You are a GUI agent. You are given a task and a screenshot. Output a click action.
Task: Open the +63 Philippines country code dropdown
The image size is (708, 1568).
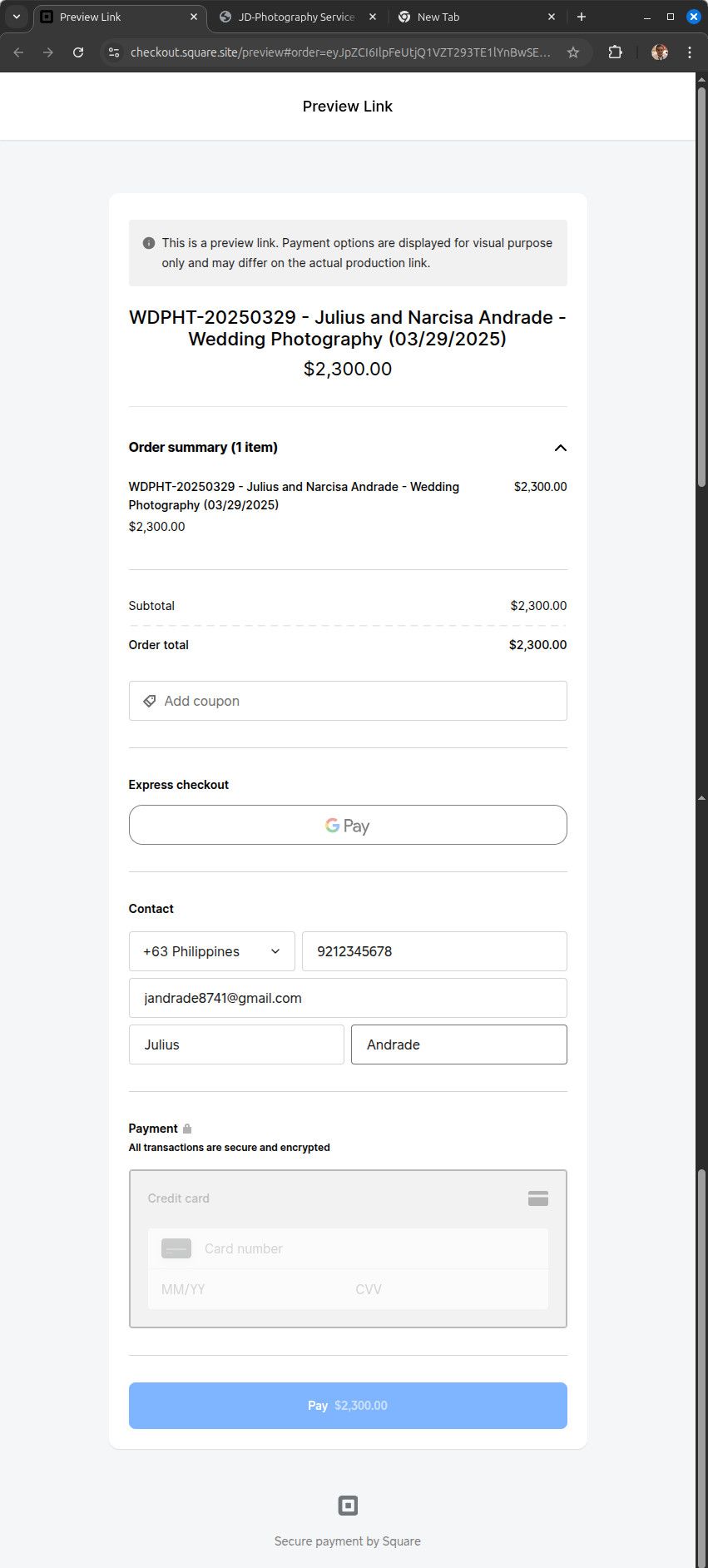click(x=211, y=951)
